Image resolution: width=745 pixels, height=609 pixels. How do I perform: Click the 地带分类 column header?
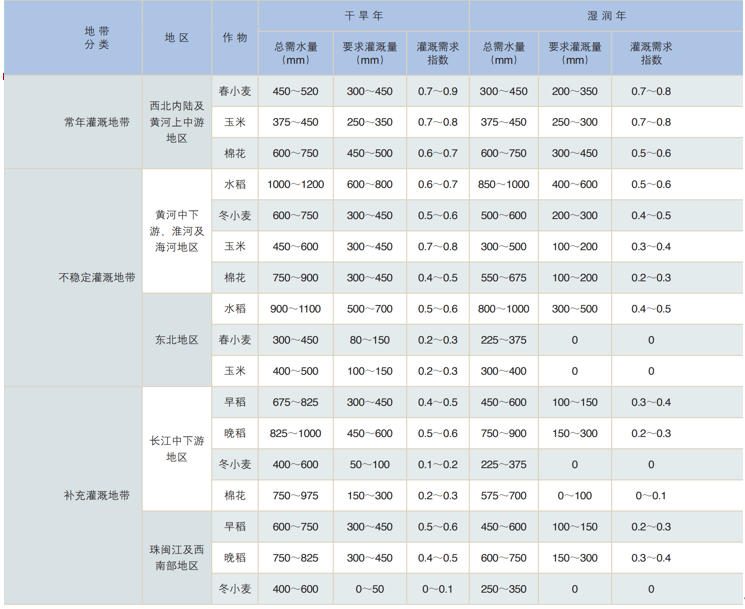pos(97,38)
